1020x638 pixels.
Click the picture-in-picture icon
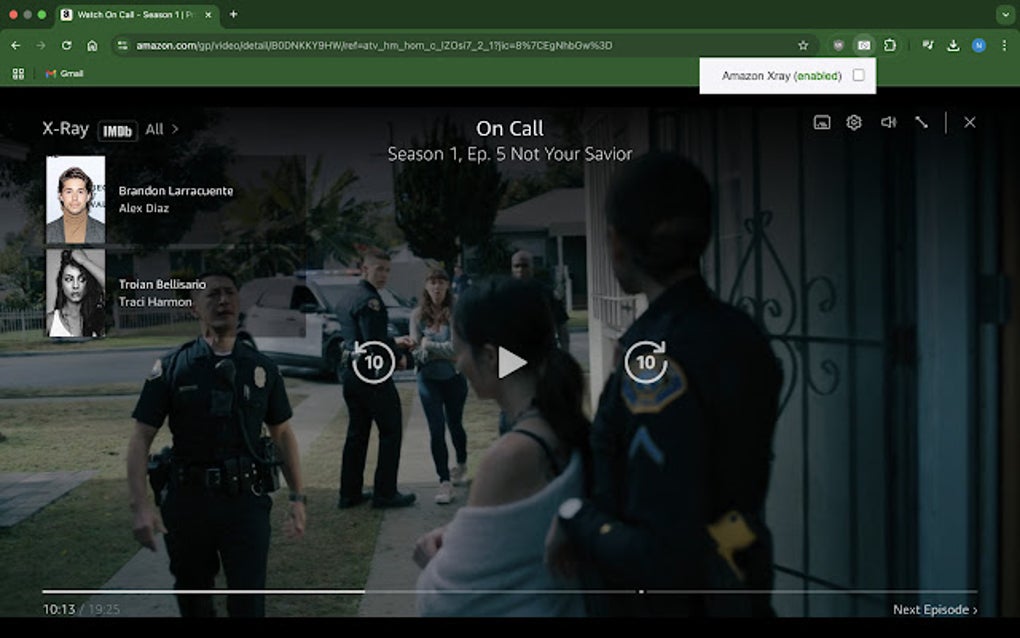819,122
